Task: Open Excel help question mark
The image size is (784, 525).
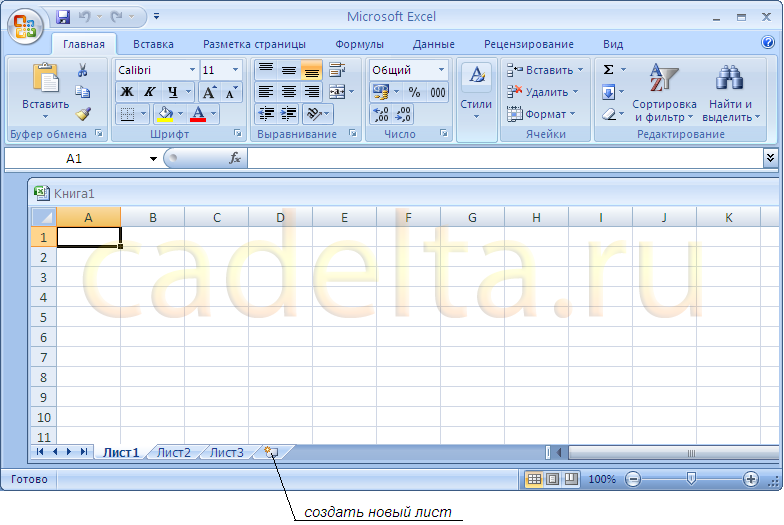Action: click(x=768, y=42)
